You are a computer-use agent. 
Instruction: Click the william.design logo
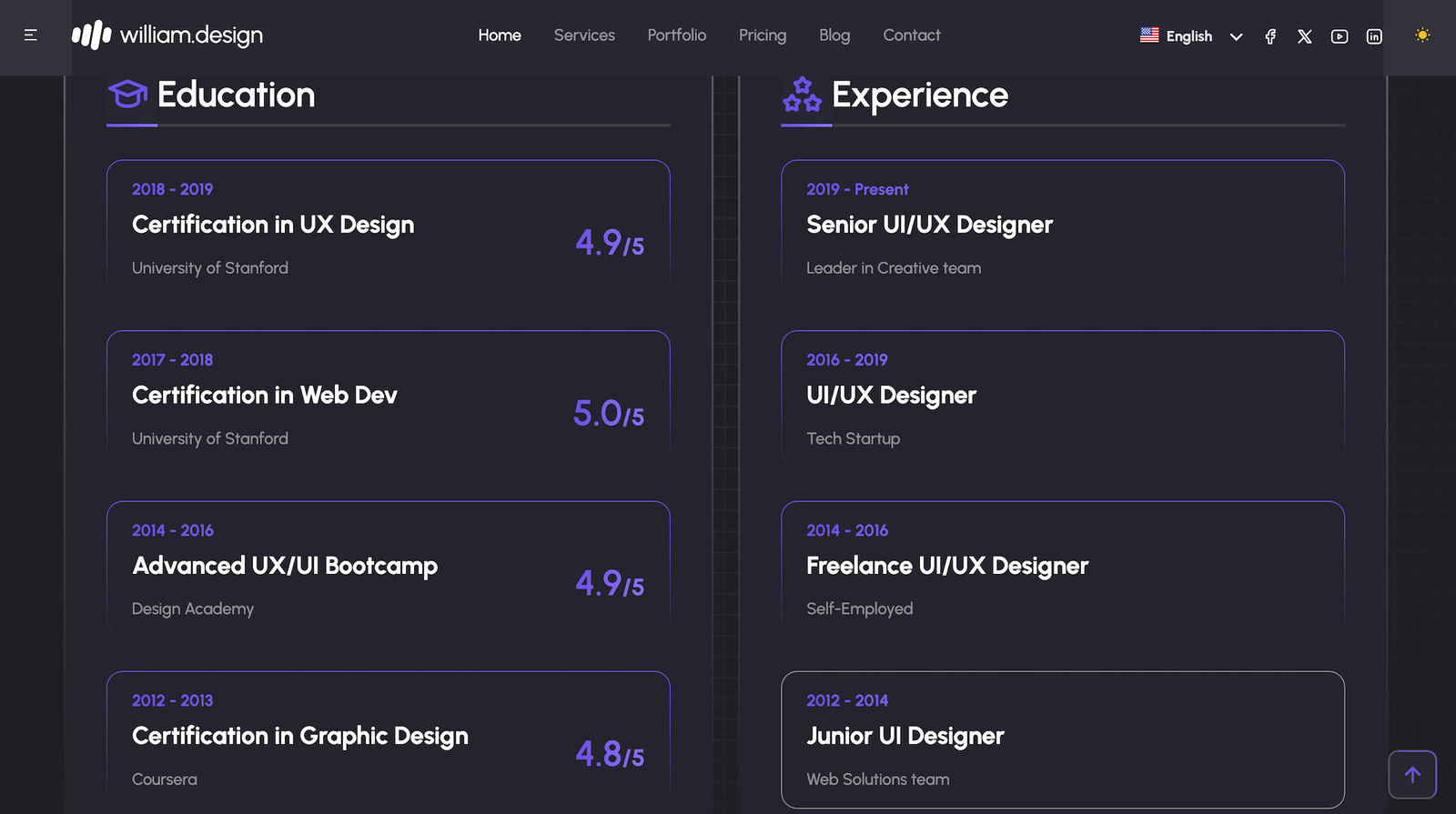click(x=167, y=35)
